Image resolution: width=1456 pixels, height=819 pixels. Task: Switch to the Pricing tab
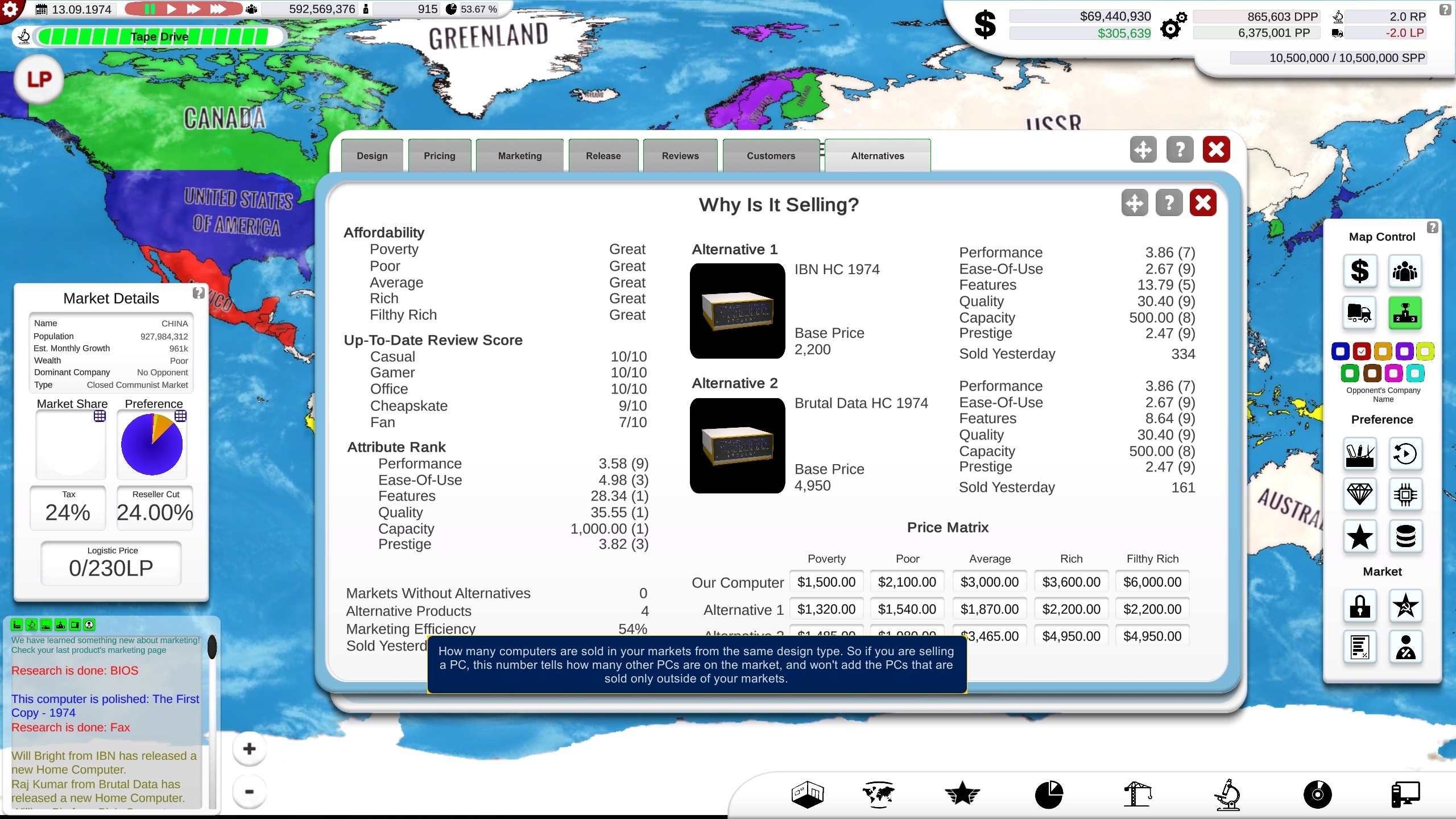(x=440, y=156)
